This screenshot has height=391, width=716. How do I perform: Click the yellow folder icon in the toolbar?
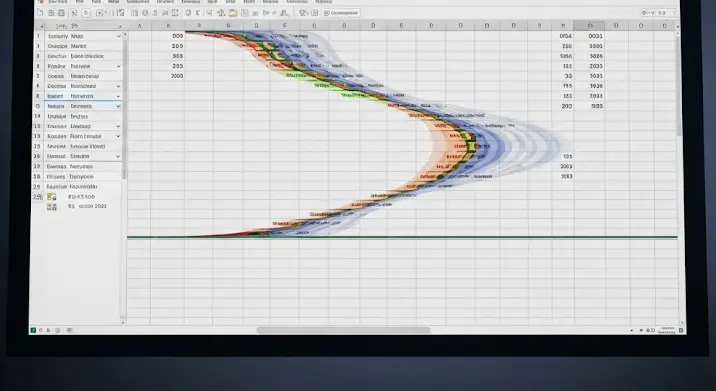pos(233,13)
